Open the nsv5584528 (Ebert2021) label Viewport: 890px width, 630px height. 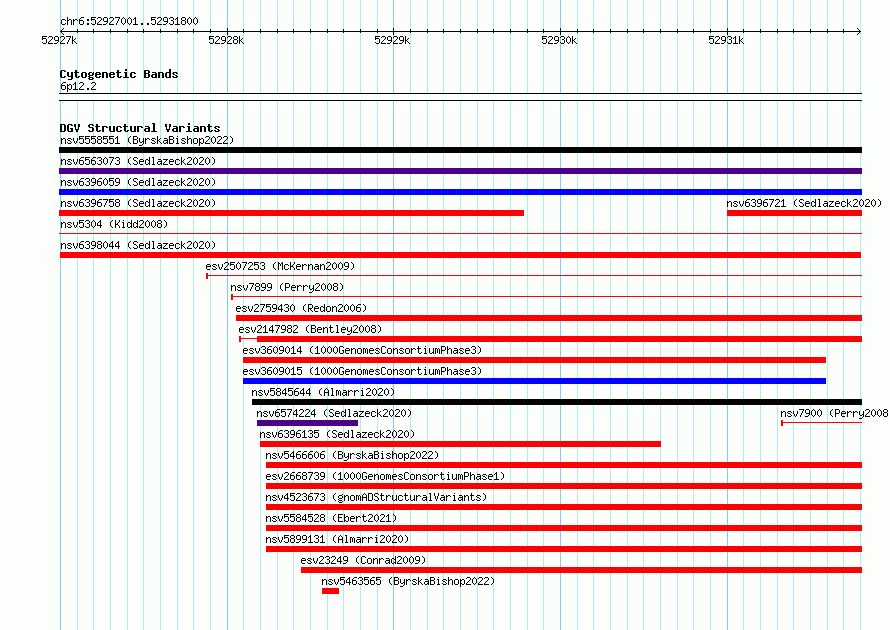point(331,518)
